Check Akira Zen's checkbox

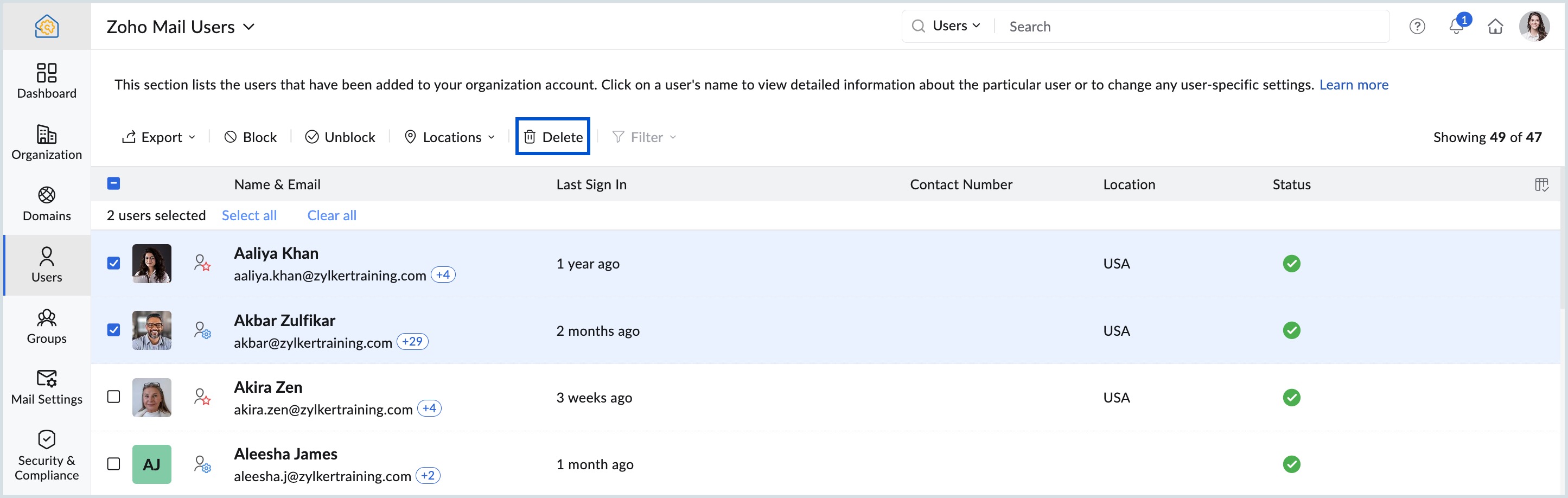113,397
